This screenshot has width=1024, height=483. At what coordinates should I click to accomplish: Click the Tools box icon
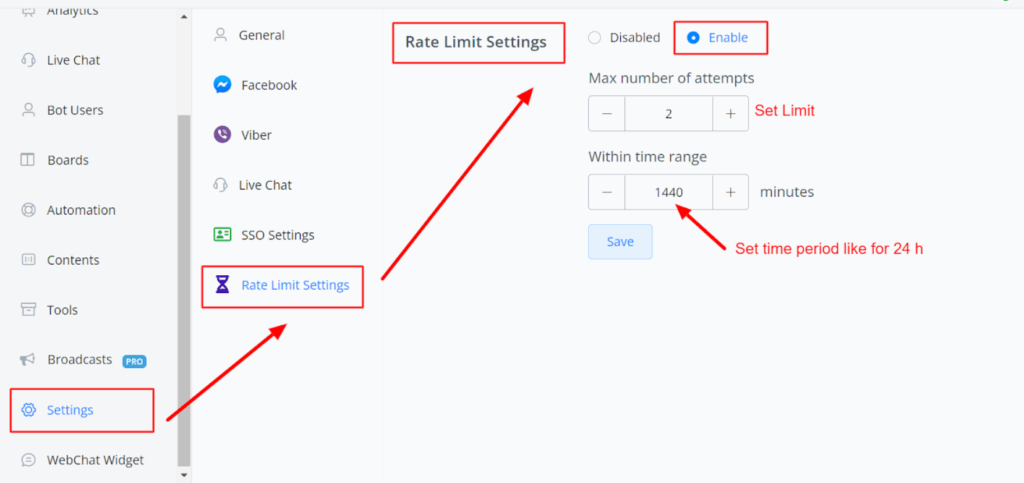tap(29, 310)
